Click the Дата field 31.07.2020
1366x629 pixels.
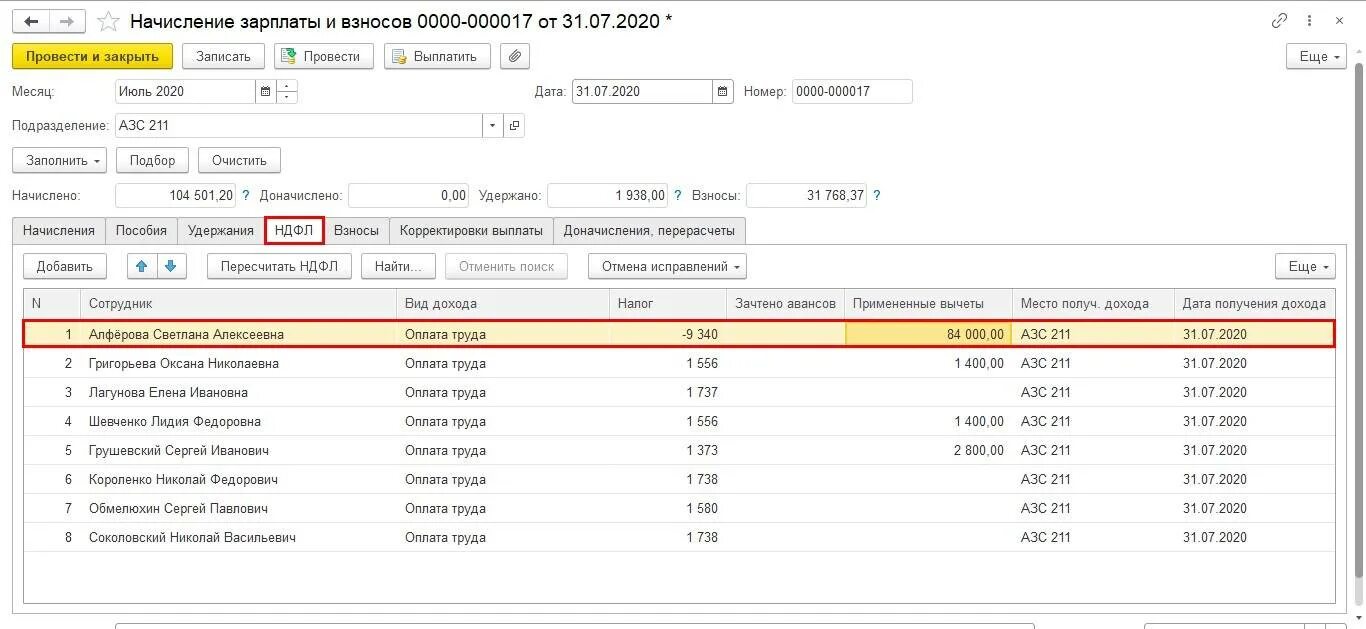click(x=642, y=92)
